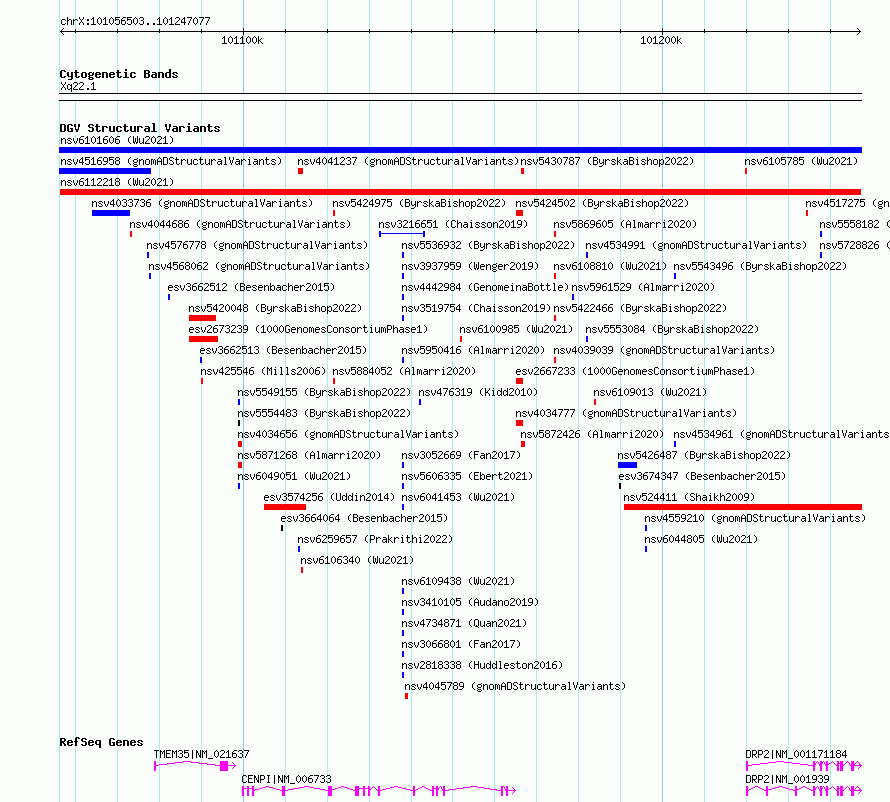Screen dimensions: 890x802
Task: Click the nsv6101606 (Wu2021) variant label
Action: tap(117, 140)
